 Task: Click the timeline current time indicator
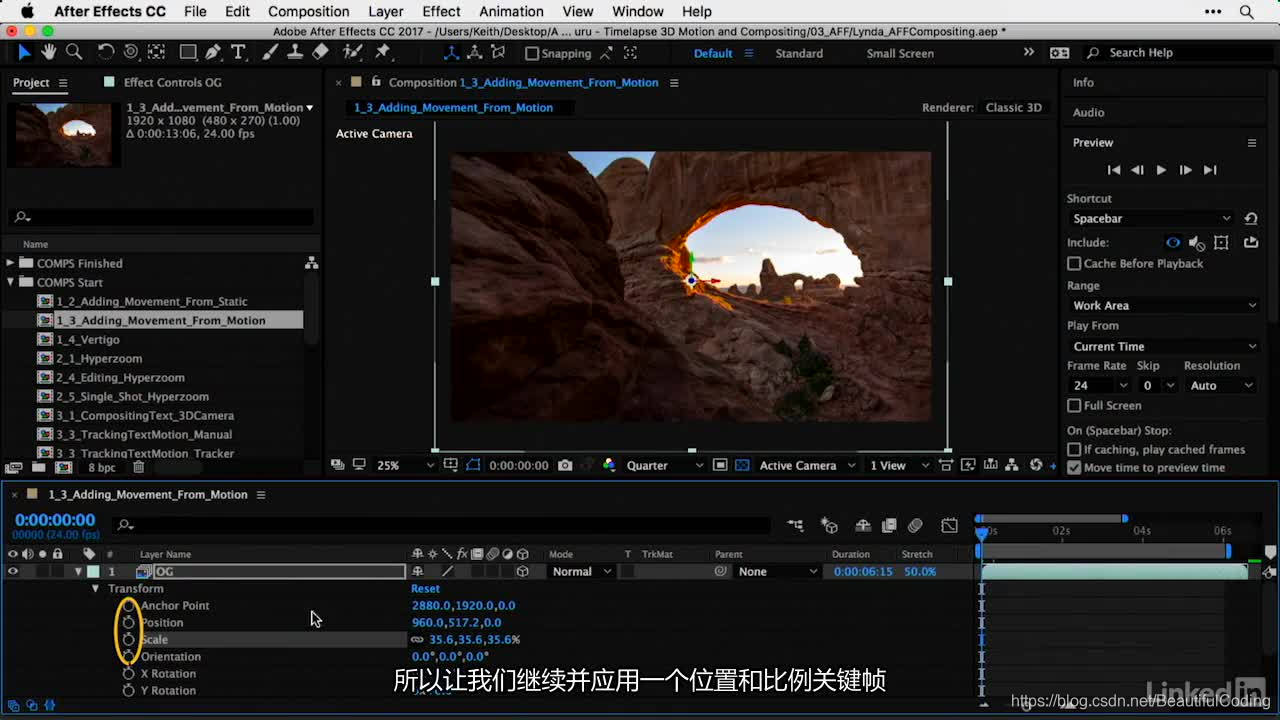(x=981, y=532)
